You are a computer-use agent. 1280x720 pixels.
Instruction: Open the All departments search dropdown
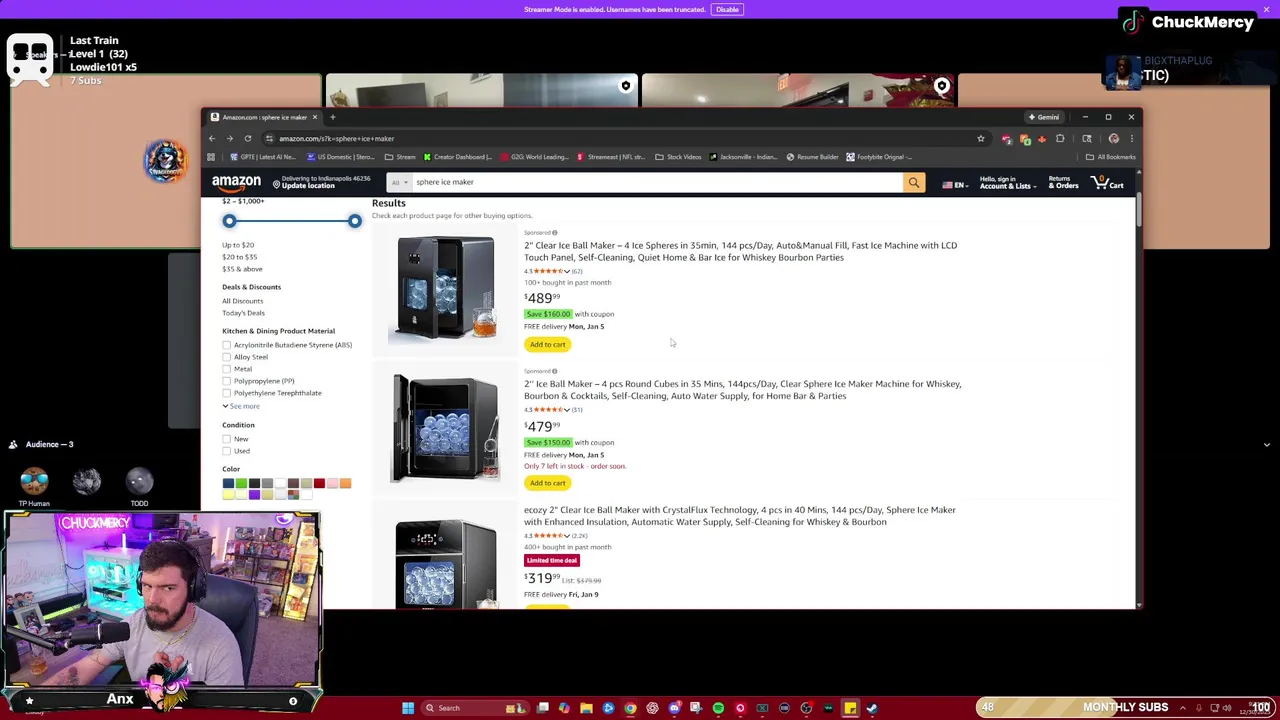click(399, 183)
